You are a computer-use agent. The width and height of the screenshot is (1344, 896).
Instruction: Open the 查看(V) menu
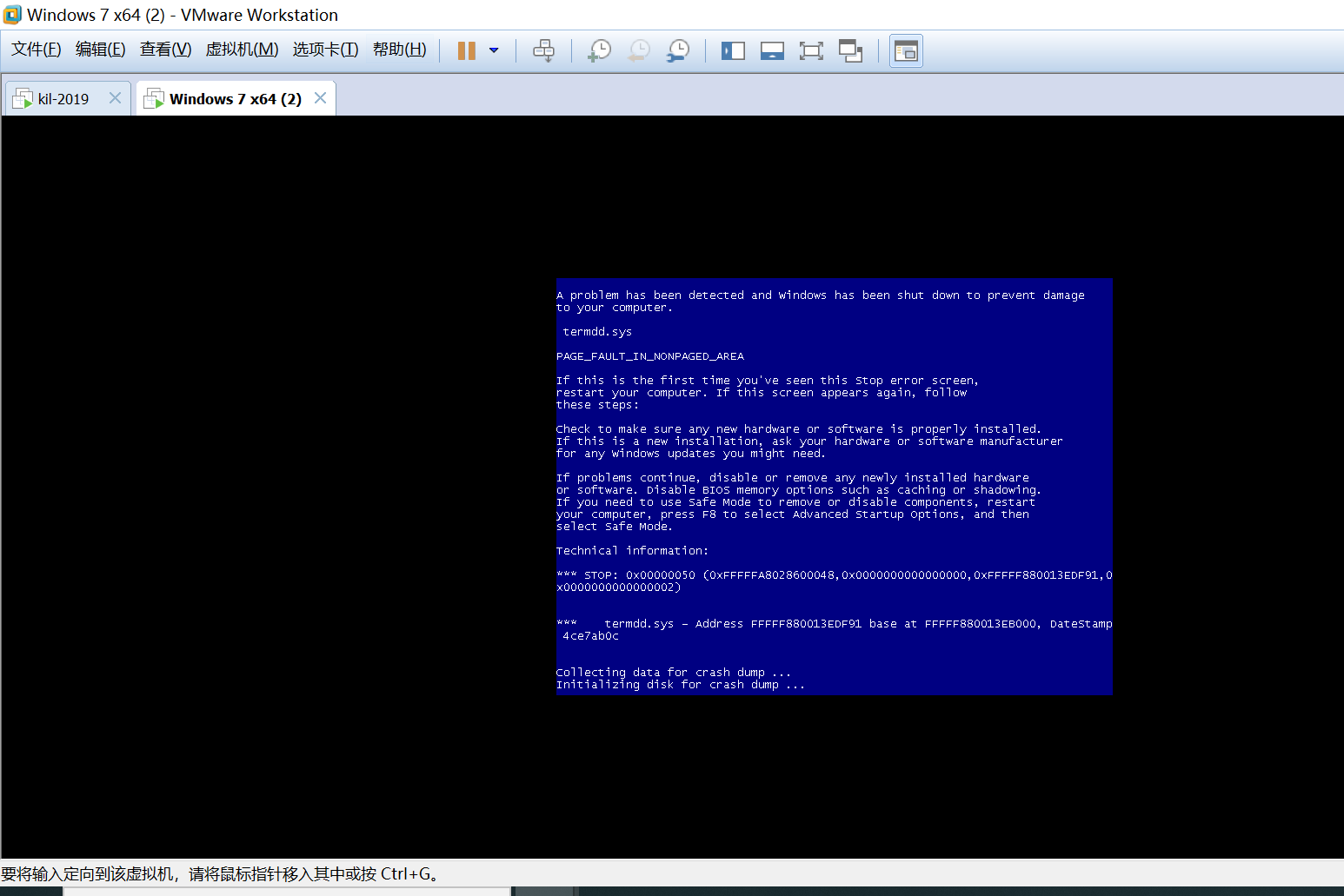tap(165, 50)
